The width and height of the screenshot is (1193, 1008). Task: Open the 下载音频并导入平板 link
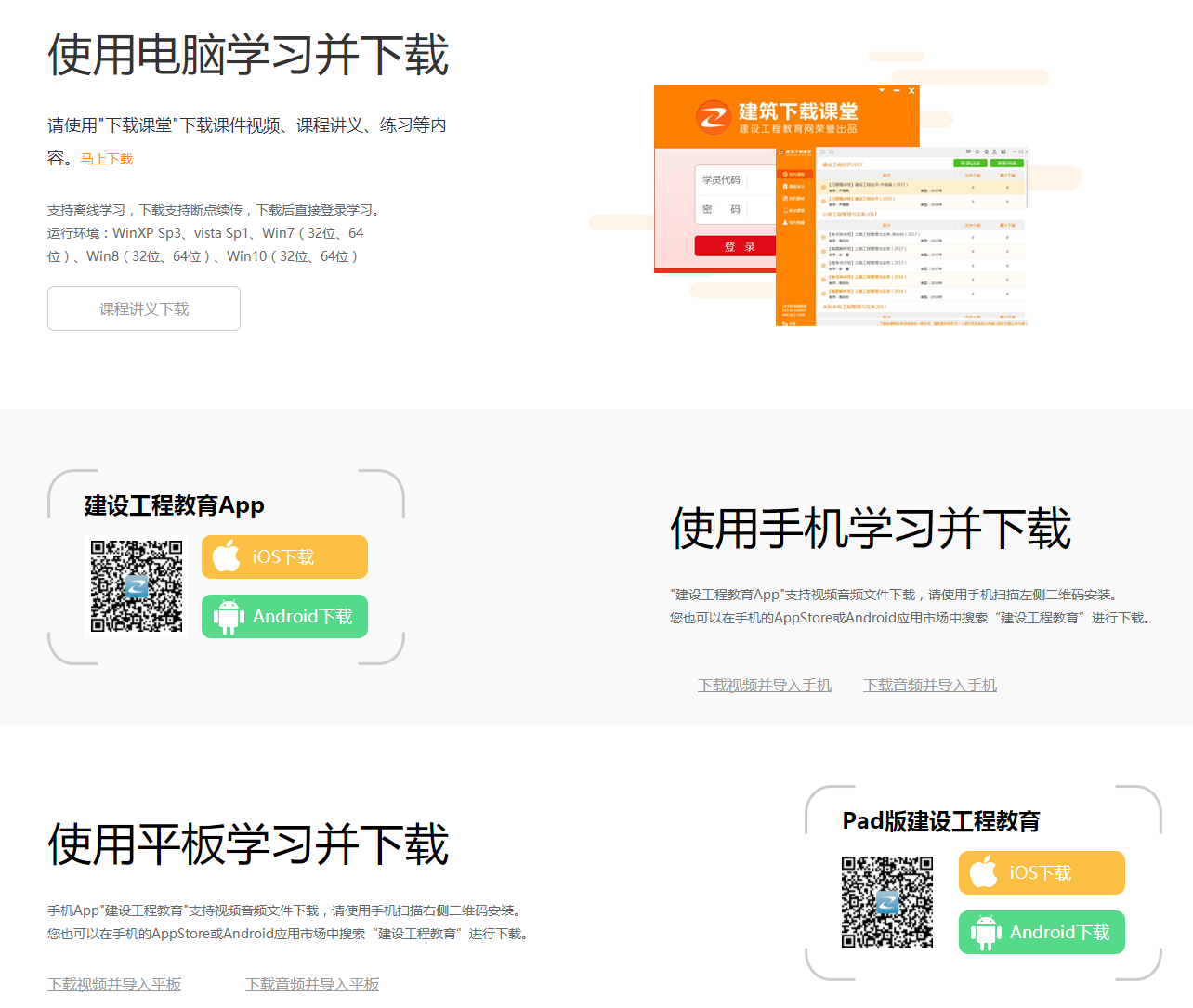coord(312,984)
